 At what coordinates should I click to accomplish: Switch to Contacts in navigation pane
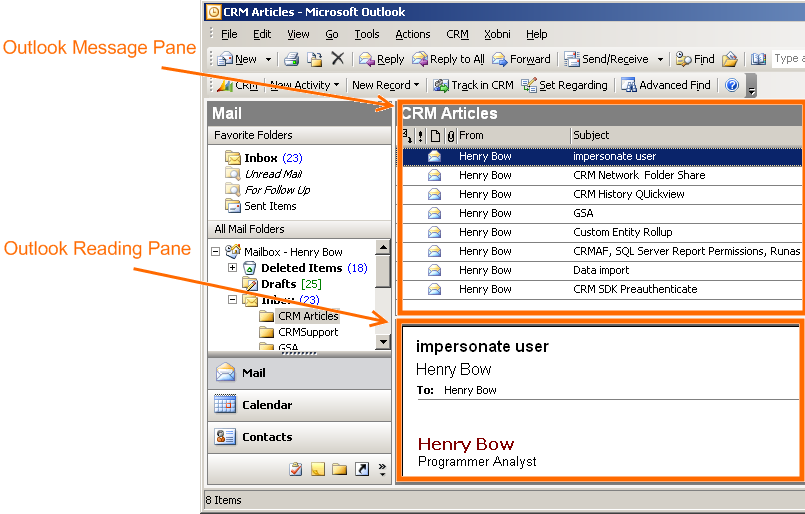(x=299, y=437)
